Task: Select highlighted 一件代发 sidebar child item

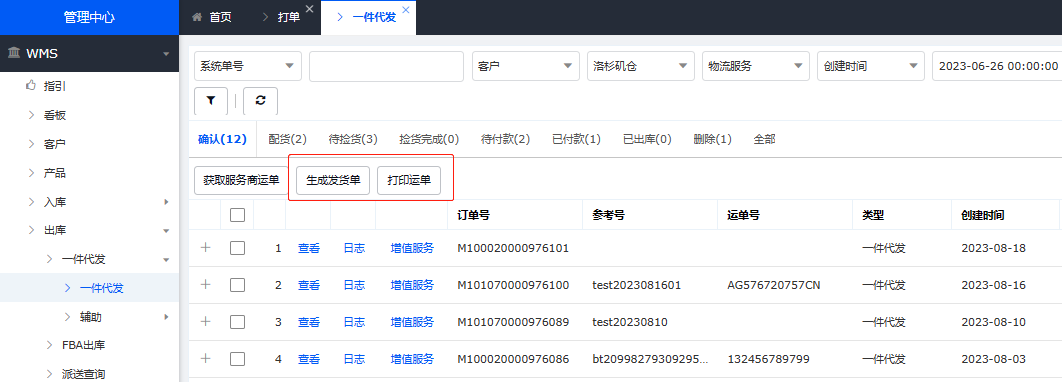Action: coord(89,288)
